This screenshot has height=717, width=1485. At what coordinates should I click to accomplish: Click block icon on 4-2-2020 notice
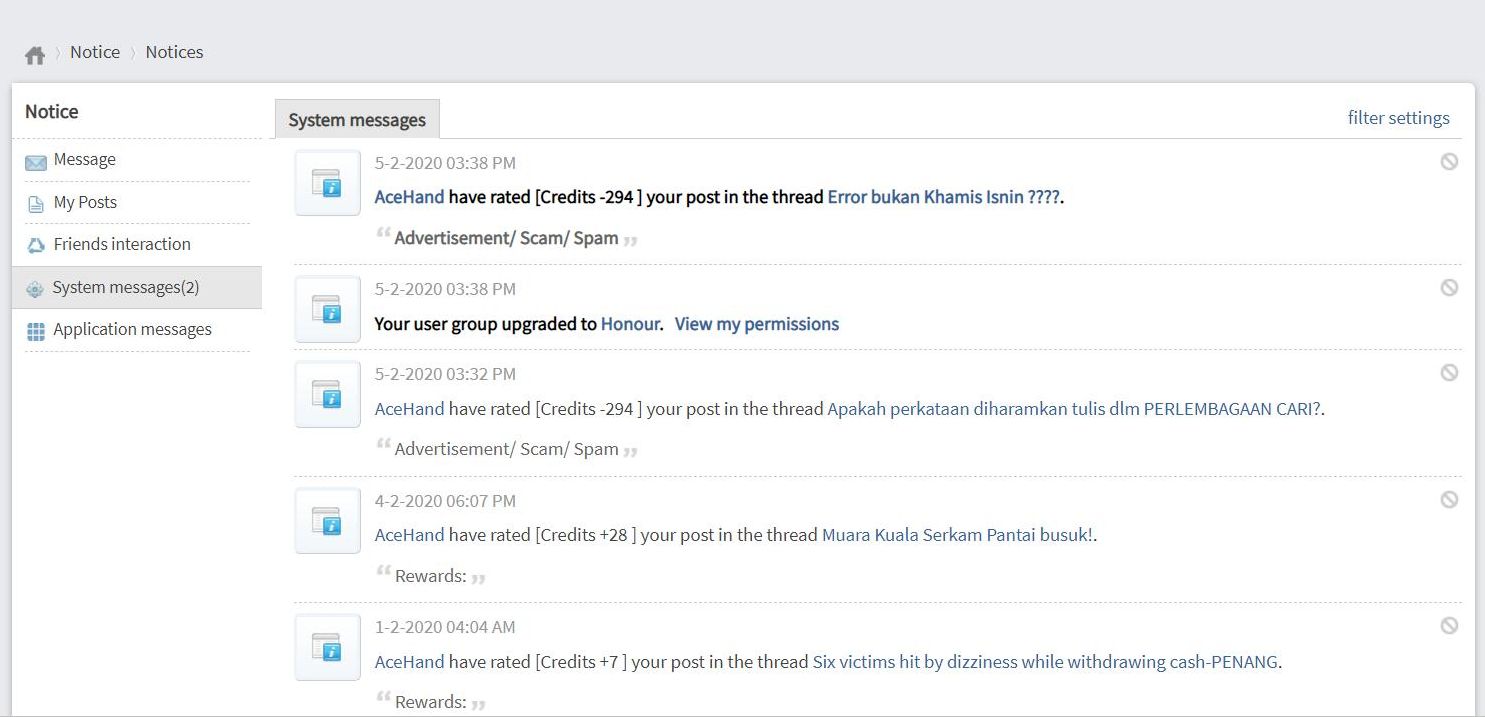(1449, 499)
